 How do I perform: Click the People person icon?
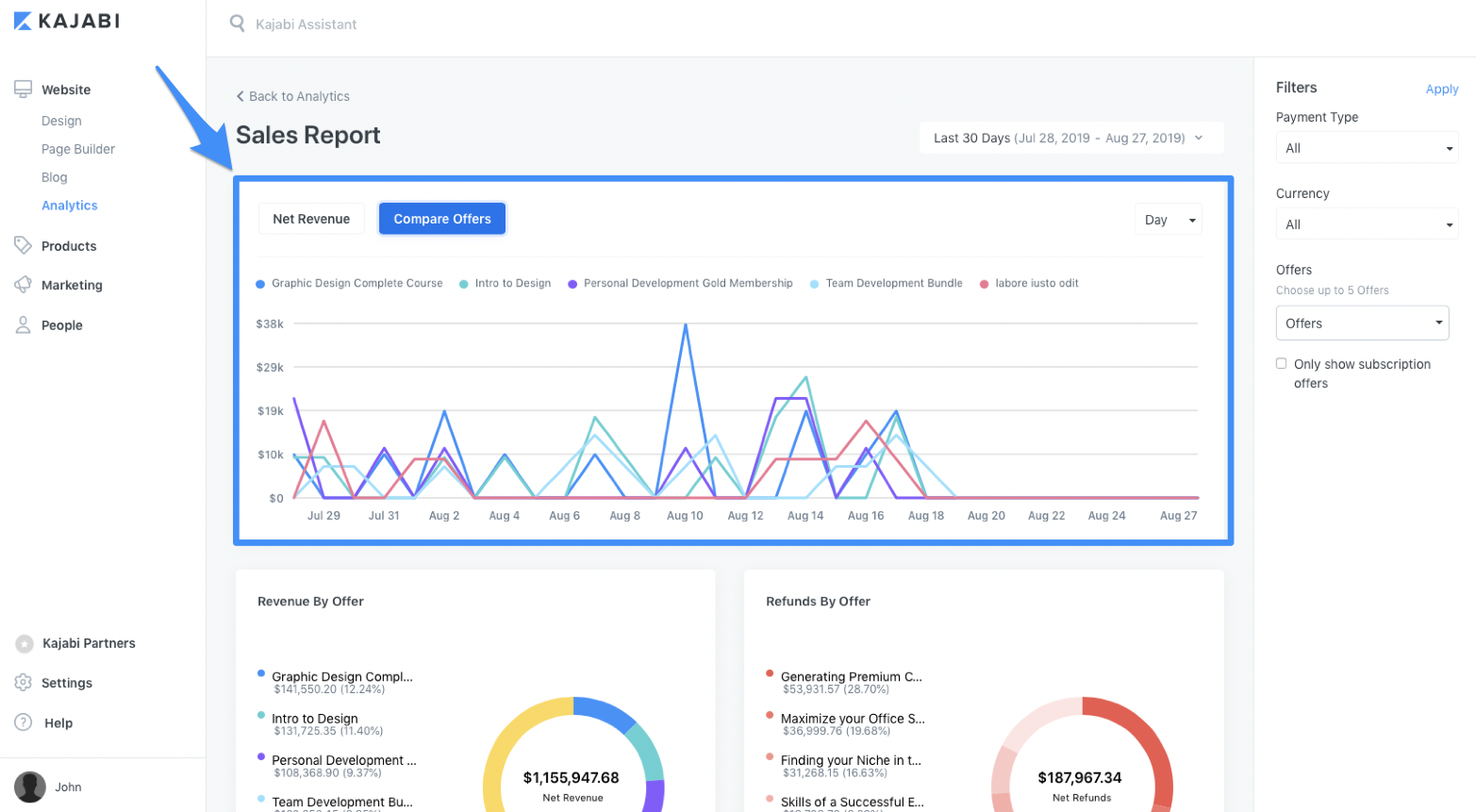[23, 324]
